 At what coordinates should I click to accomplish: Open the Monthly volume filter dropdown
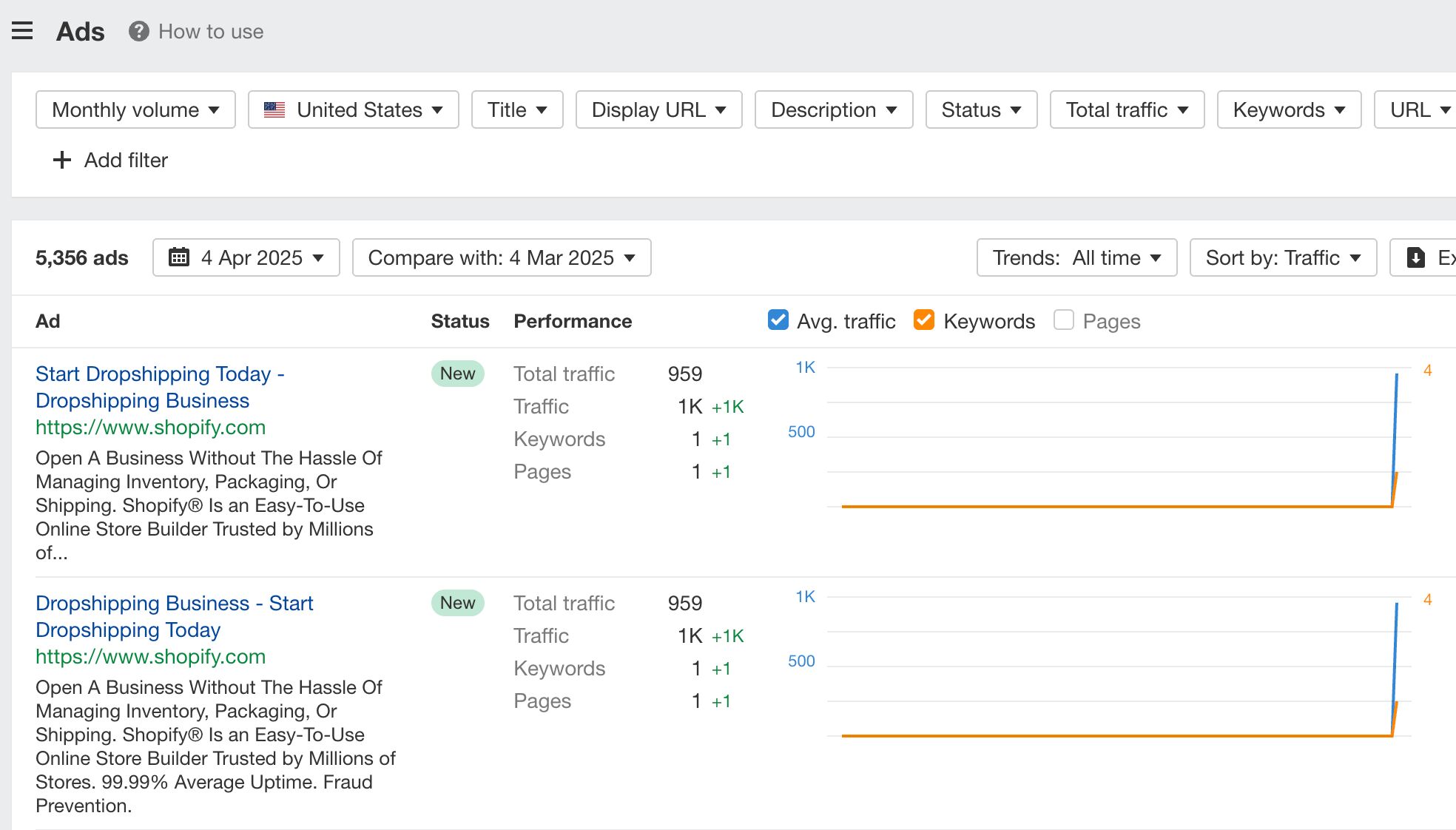(134, 109)
